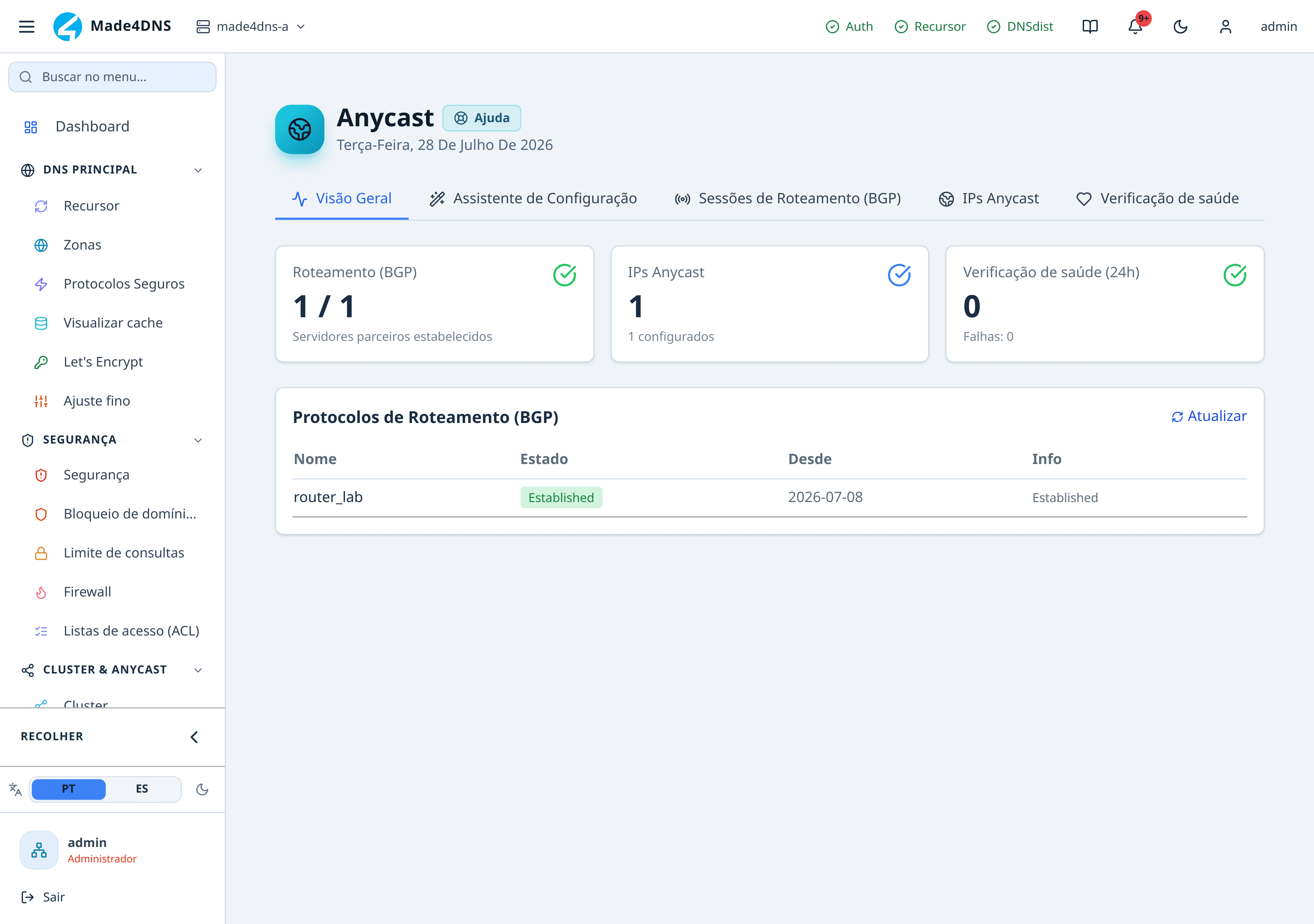Click the Recursor refresh arrows icon
The image size is (1314, 924).
coord(41,207)
